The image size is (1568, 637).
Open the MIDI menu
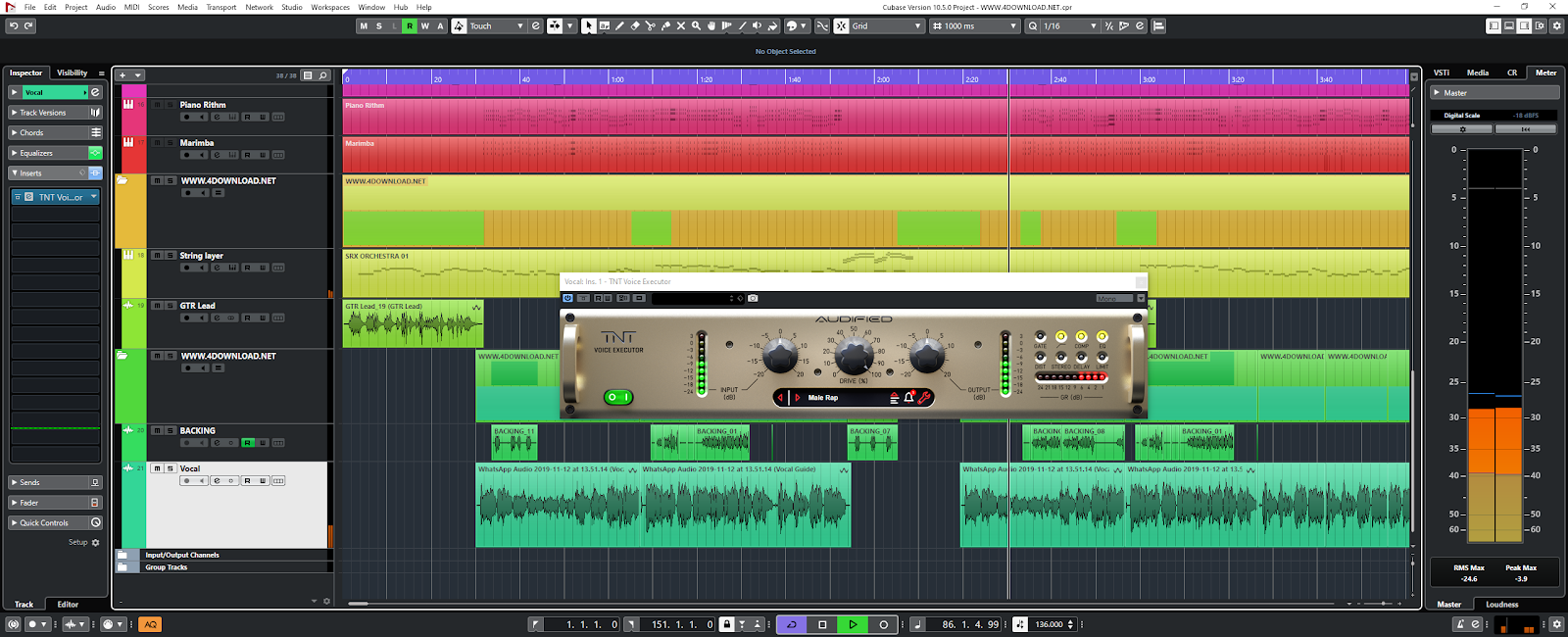131,7
